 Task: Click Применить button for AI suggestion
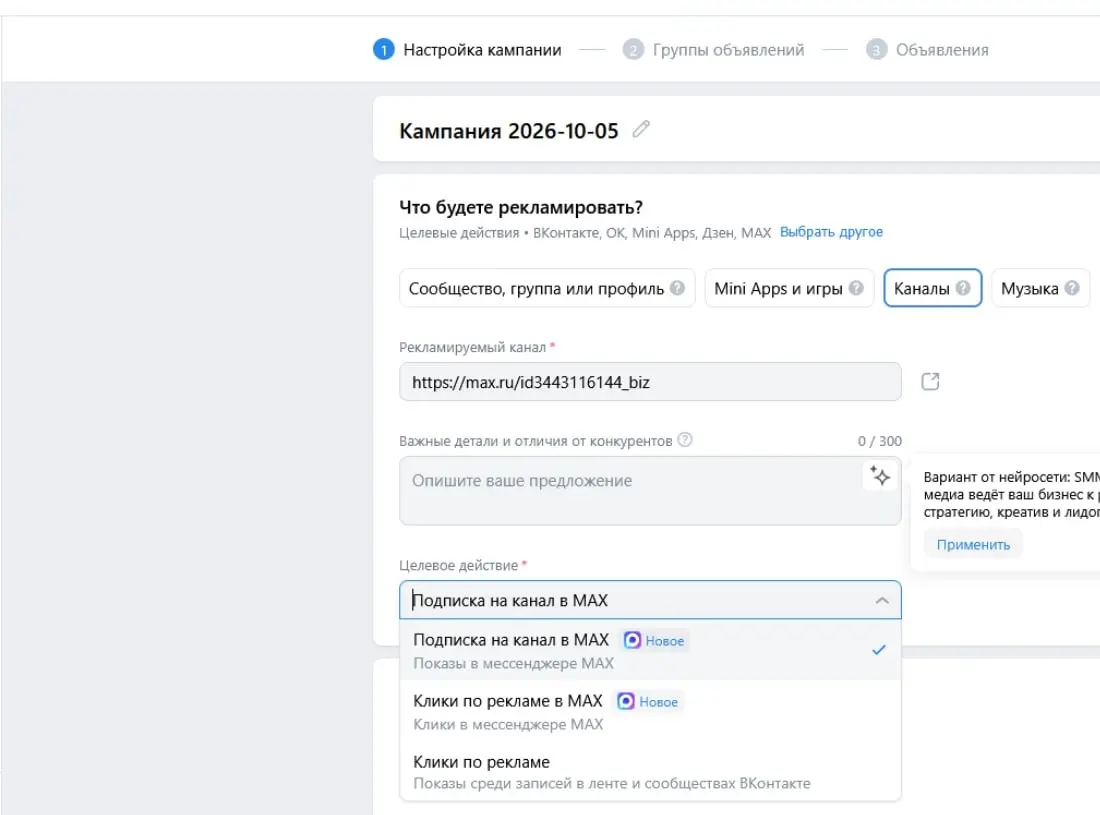coord(973,545)
